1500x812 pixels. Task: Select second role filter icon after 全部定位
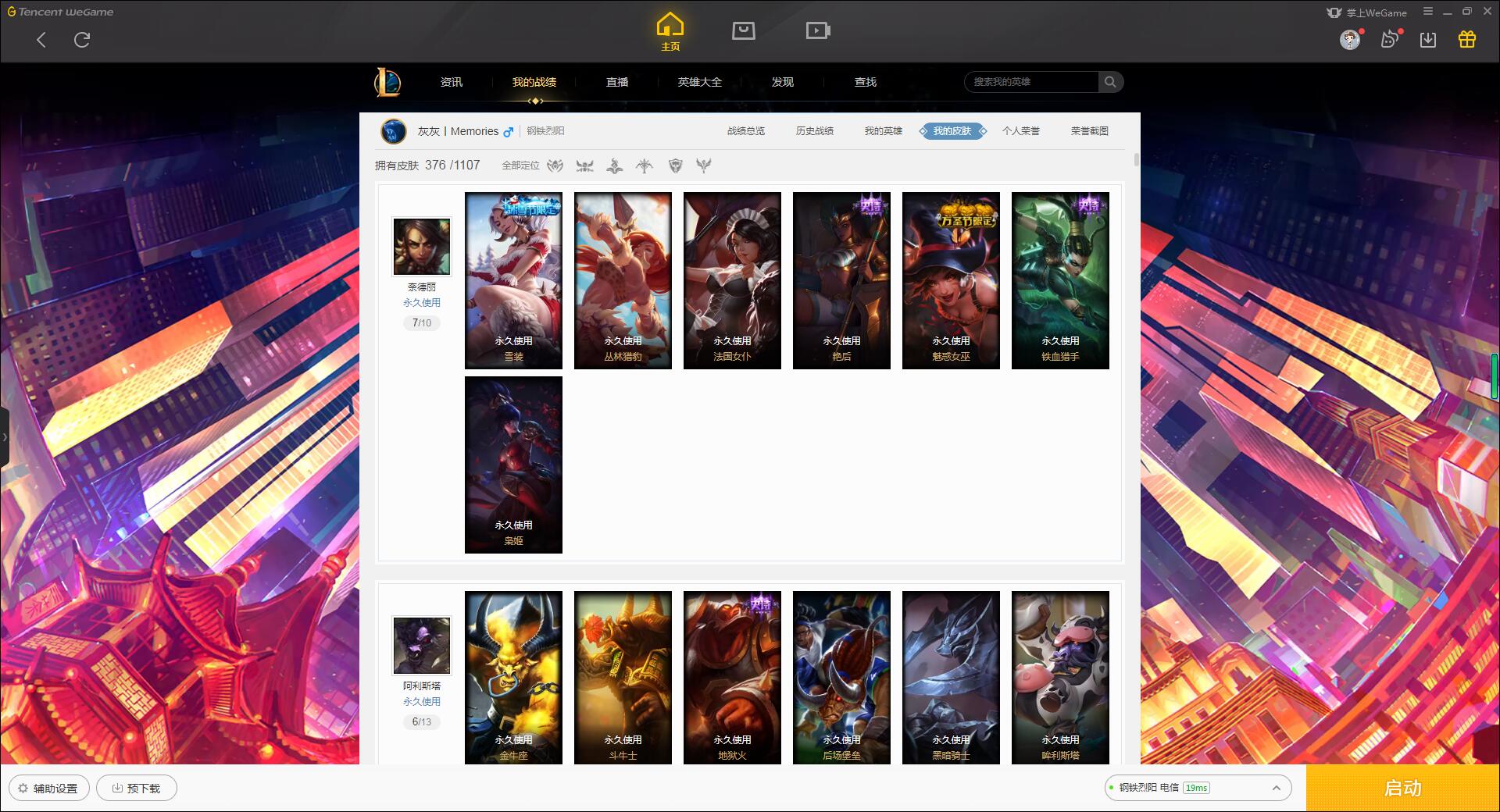click(x=584, y=166)
